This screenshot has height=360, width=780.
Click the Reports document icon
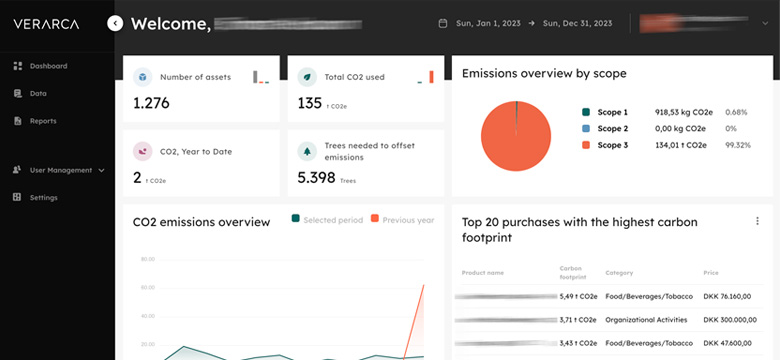click(x=18, y=121)
